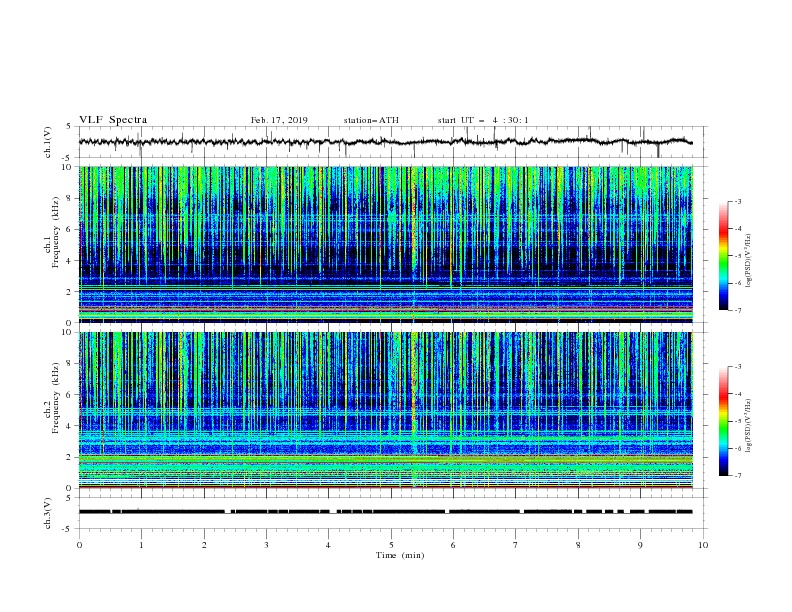This screenshot has height=612, width=792.
Task: Click the ch.1 spectrogram panel
Action: click(385, 244)
